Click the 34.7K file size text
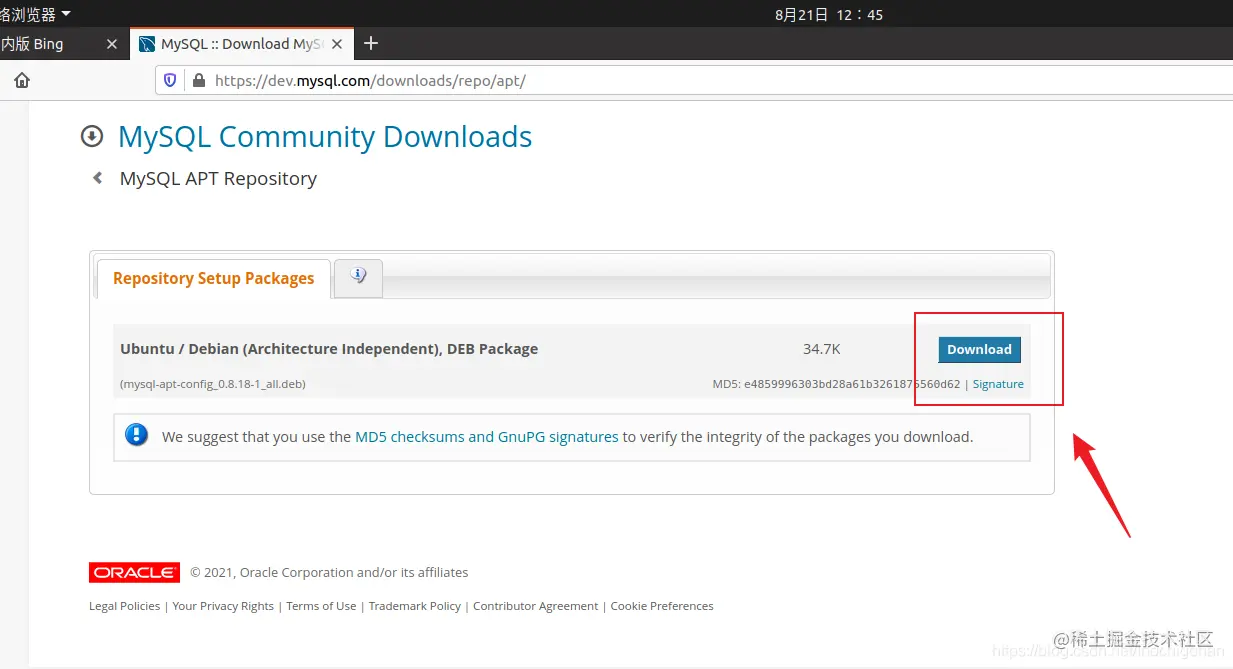 (x=822, y=349)
